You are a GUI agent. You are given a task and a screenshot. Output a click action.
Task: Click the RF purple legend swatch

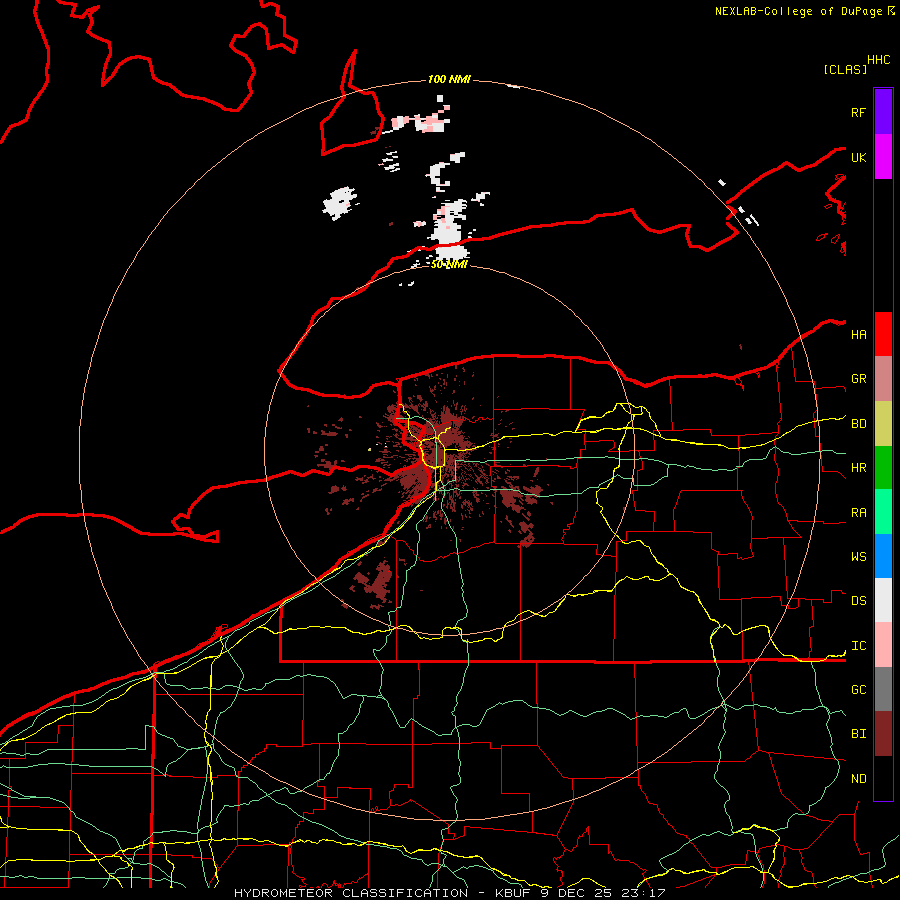(x=883, y=111)
